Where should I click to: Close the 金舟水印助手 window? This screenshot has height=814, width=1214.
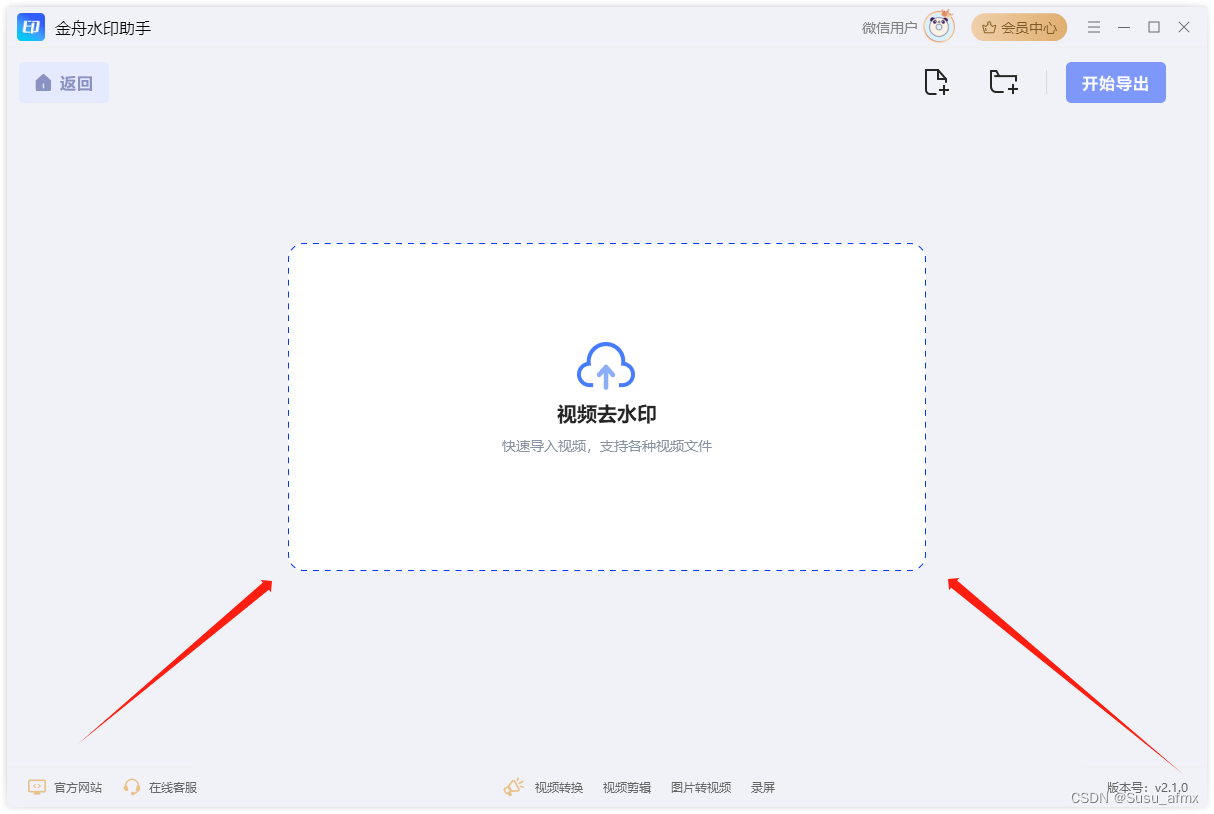click(x=1184, y=28)
